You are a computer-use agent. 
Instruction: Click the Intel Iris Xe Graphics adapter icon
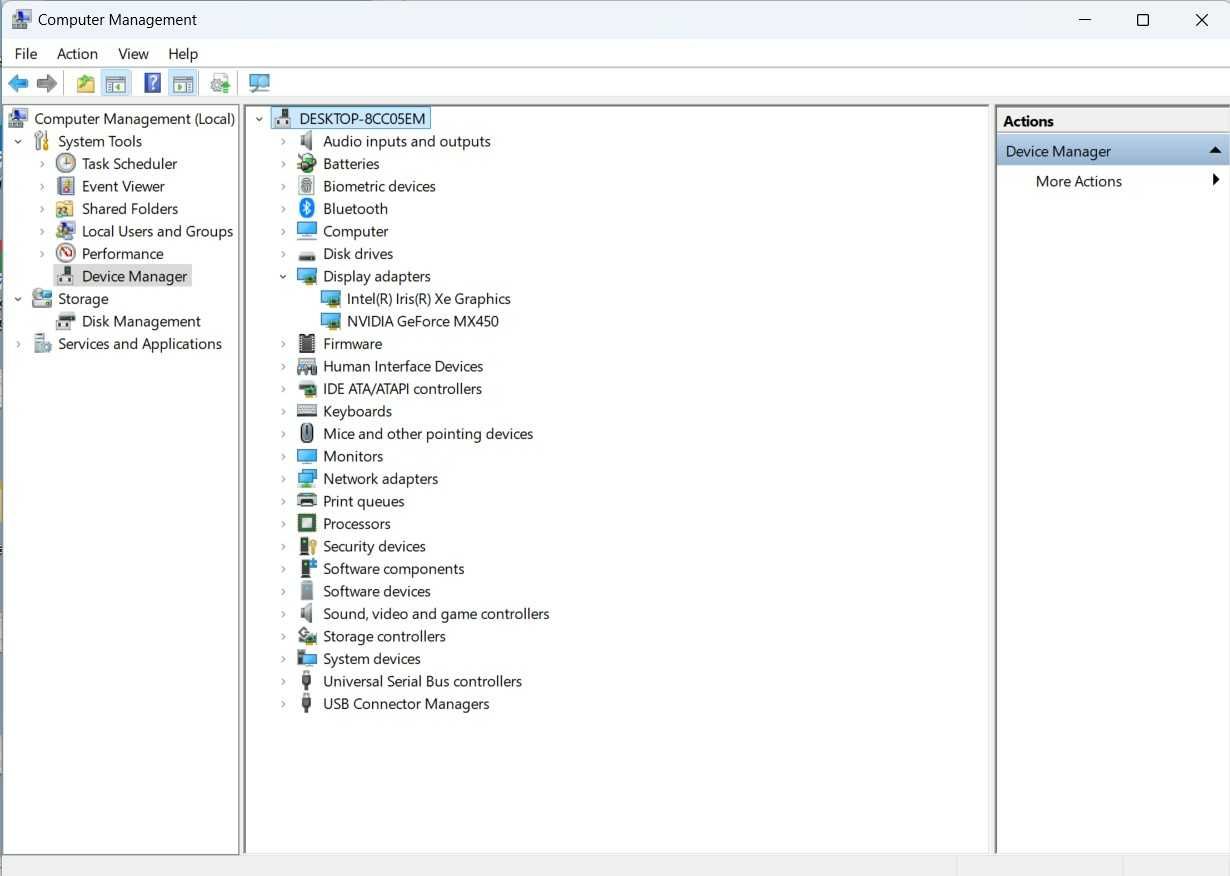pos(331,298)
